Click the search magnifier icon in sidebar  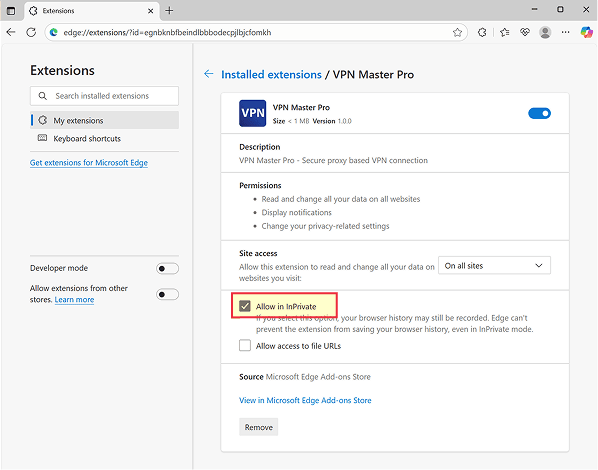(43, 96)
